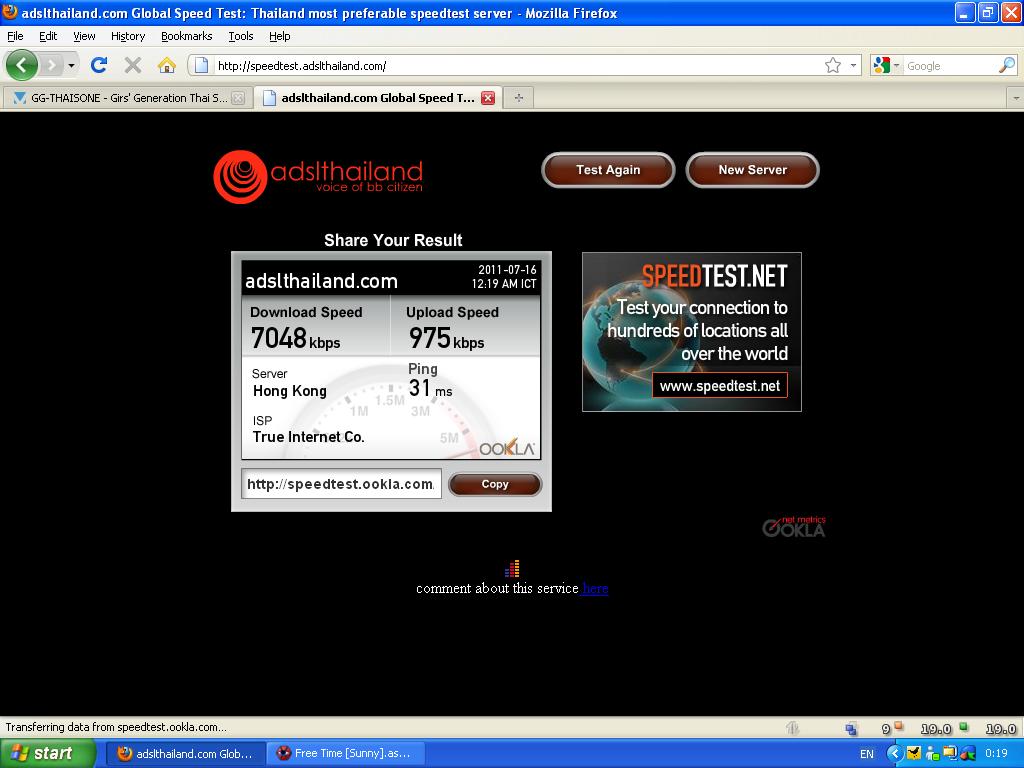This screenshot has width=1024, height=768.
Task: Close the GG-THAISONE tab
Action: [238, 98]
